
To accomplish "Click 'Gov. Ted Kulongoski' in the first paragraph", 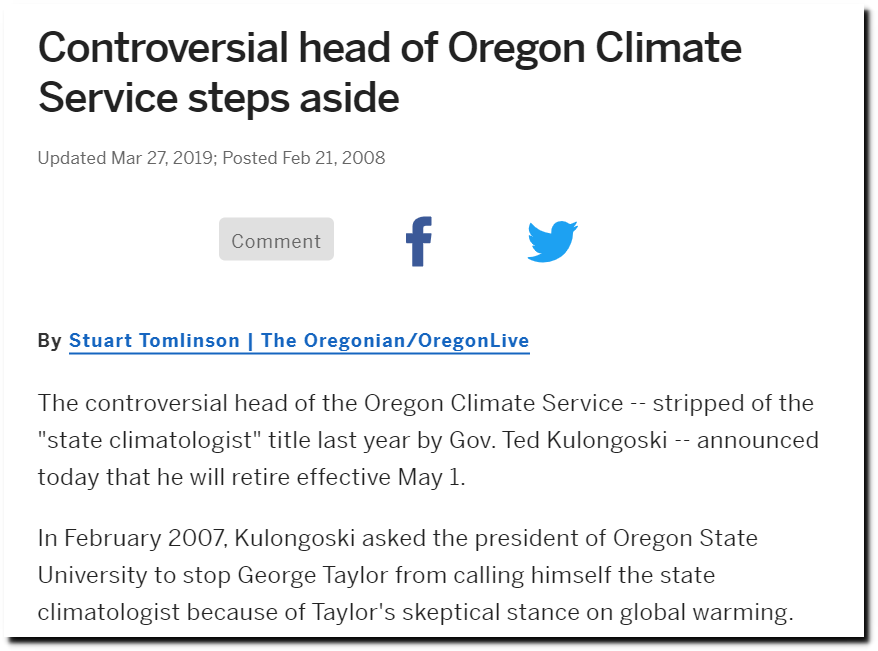I will (558, 440).
